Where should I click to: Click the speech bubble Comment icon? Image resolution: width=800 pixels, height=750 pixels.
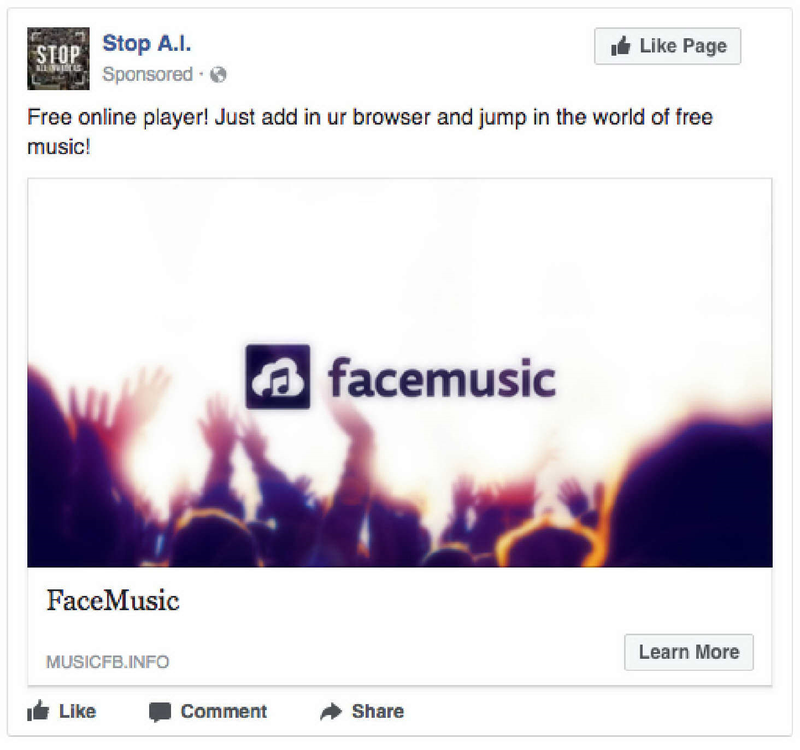tap(160, 712)
